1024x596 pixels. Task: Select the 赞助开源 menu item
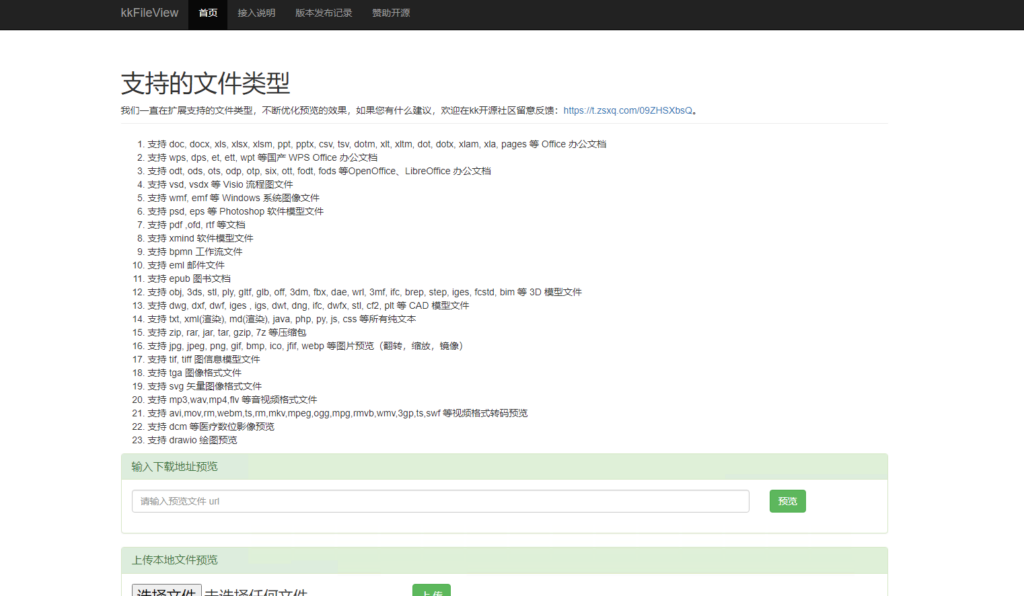coord(390,14)
